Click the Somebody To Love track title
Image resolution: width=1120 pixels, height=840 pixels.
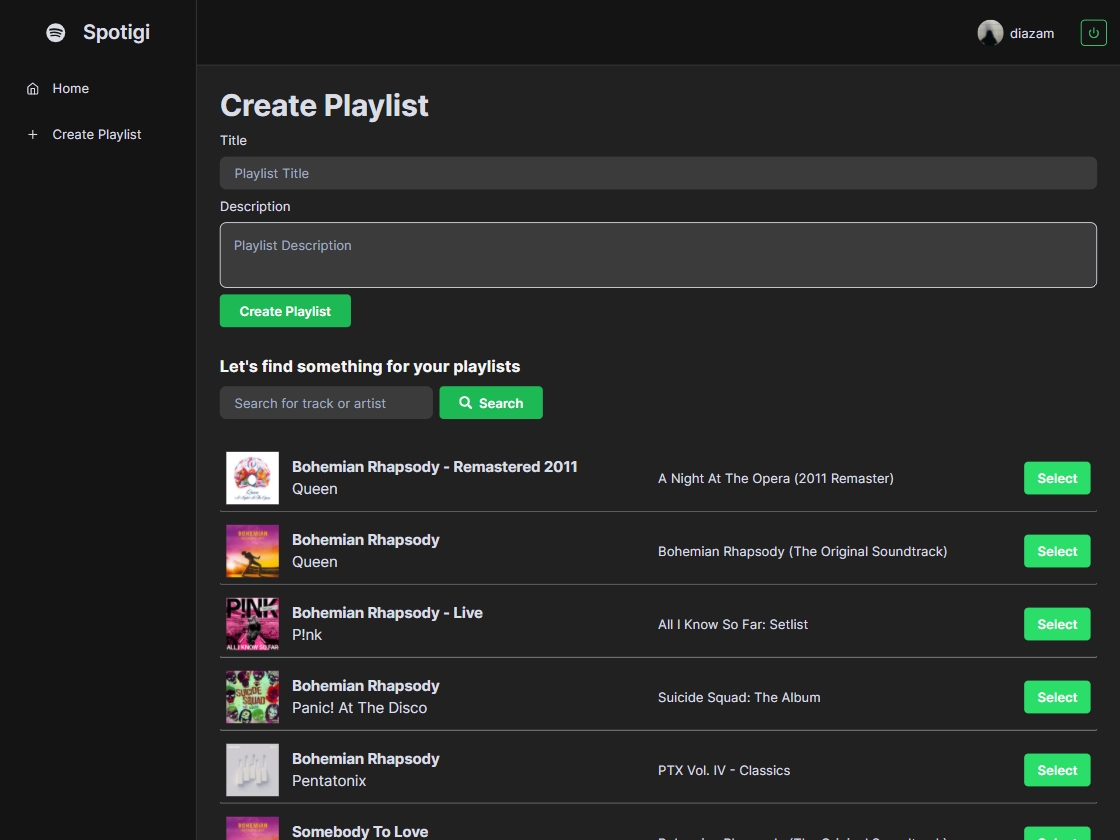pyautogui.click(x=360, y=831)
